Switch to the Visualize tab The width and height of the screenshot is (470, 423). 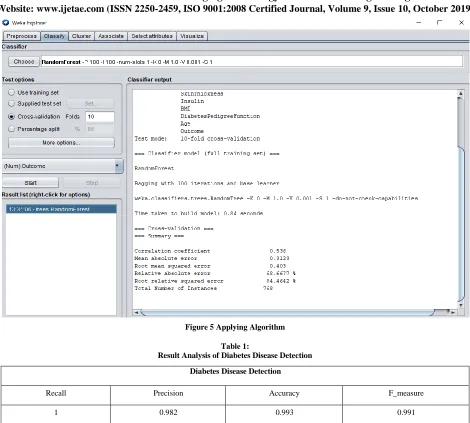pos(192,36)
